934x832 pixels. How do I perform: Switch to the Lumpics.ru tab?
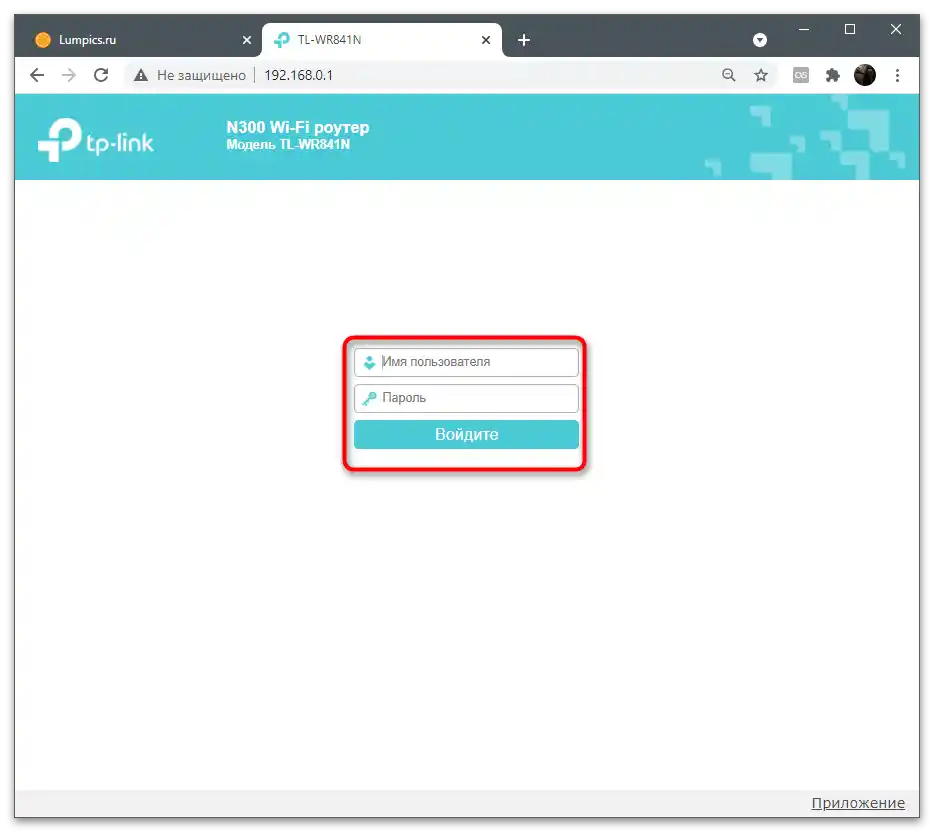tap(141, 40)
